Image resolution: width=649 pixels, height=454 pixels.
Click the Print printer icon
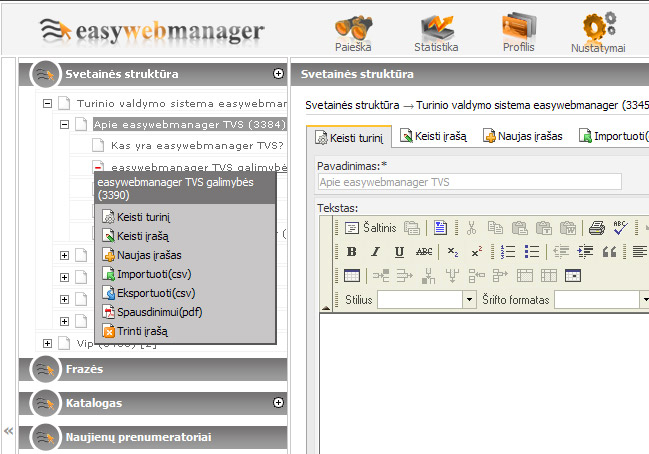pyautogui.click(x=596, y=228)
